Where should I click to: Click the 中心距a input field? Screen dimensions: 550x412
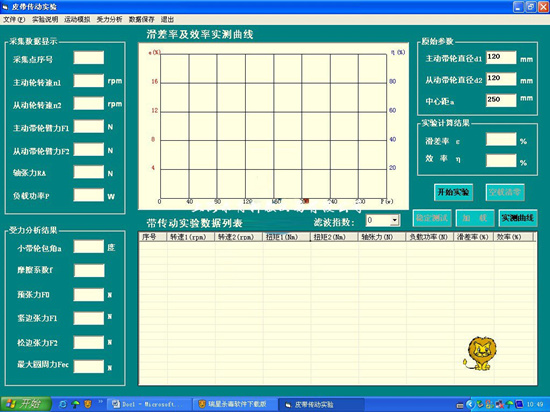(x=501, y=100)
